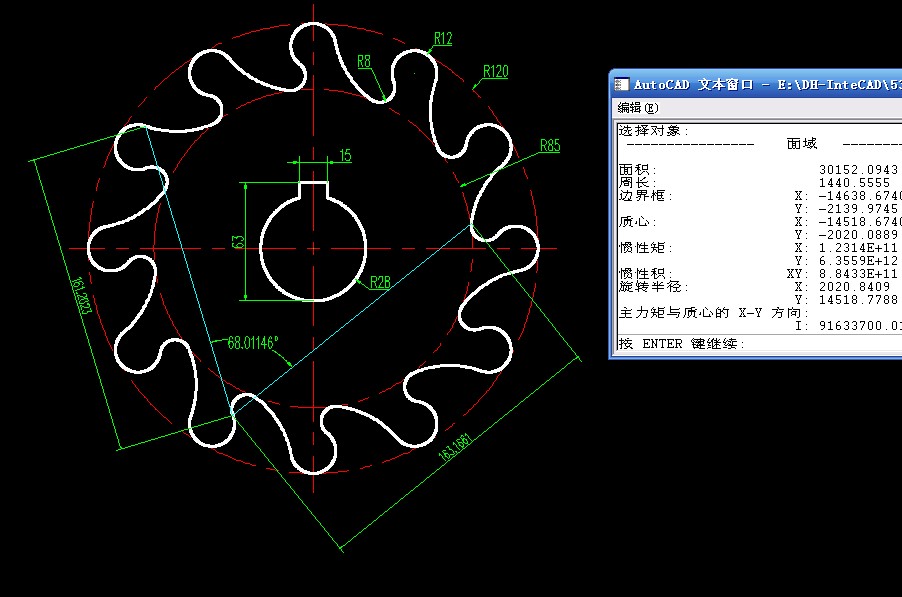This screenshot has height=597, width=902.
Task: Click the 面积 value 30152.0943
Action: click(x=858, y=170)
